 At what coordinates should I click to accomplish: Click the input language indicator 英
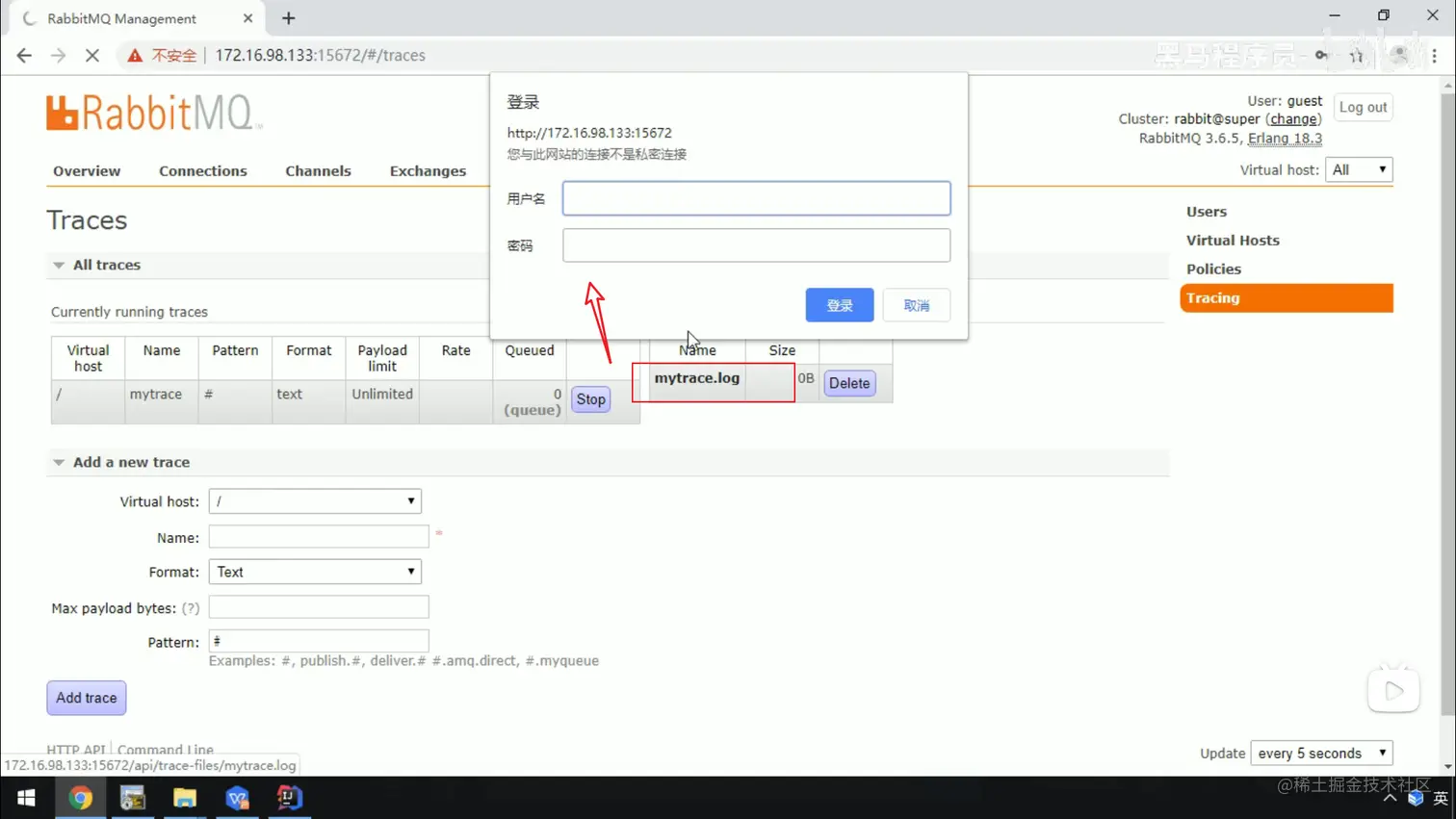click(1441, 798)
